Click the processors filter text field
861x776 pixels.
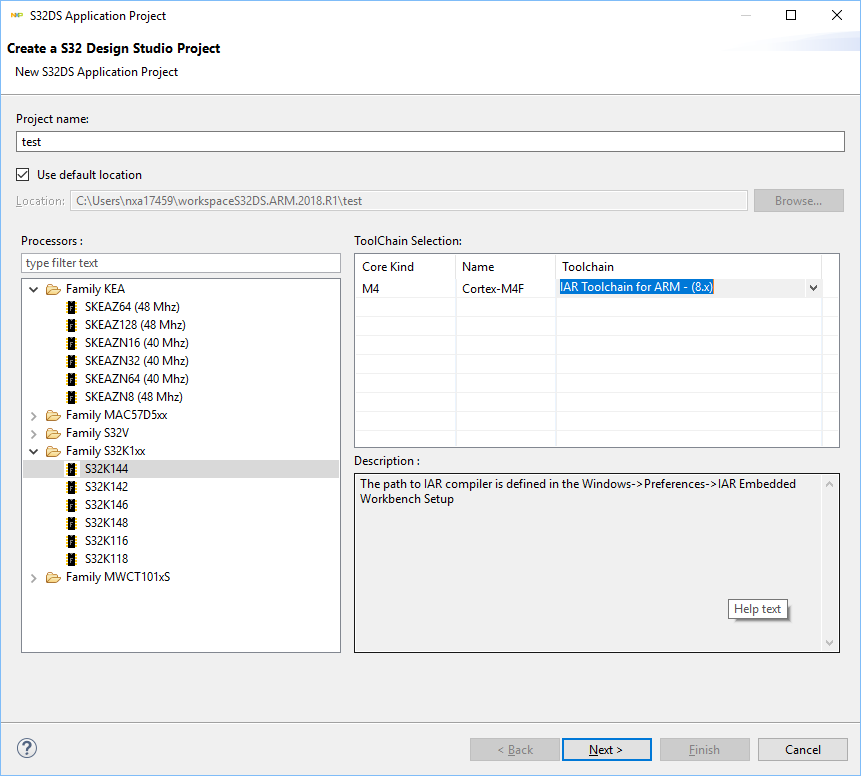pos(181,263)
